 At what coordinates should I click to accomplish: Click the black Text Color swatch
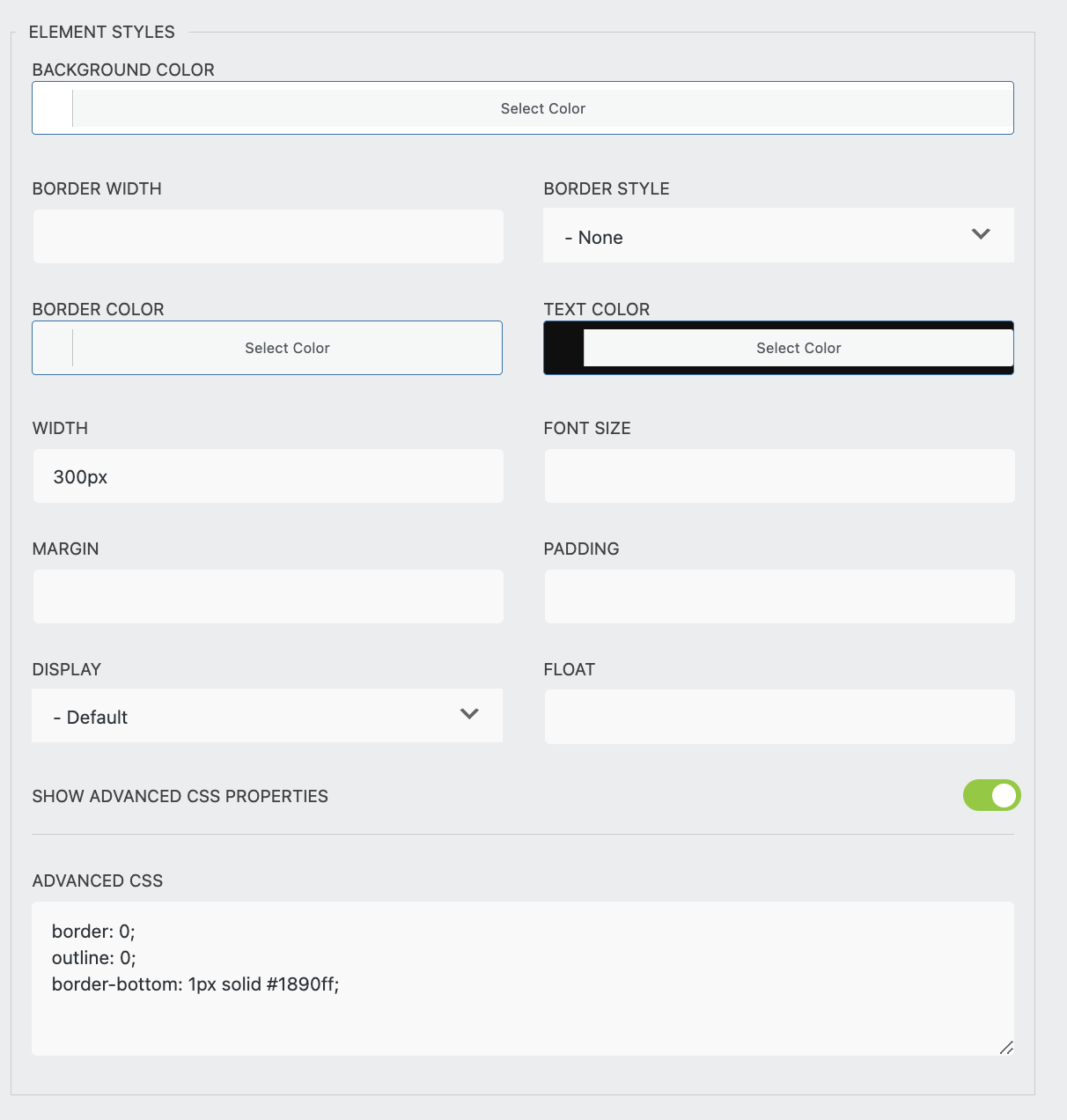pos(563,347)
